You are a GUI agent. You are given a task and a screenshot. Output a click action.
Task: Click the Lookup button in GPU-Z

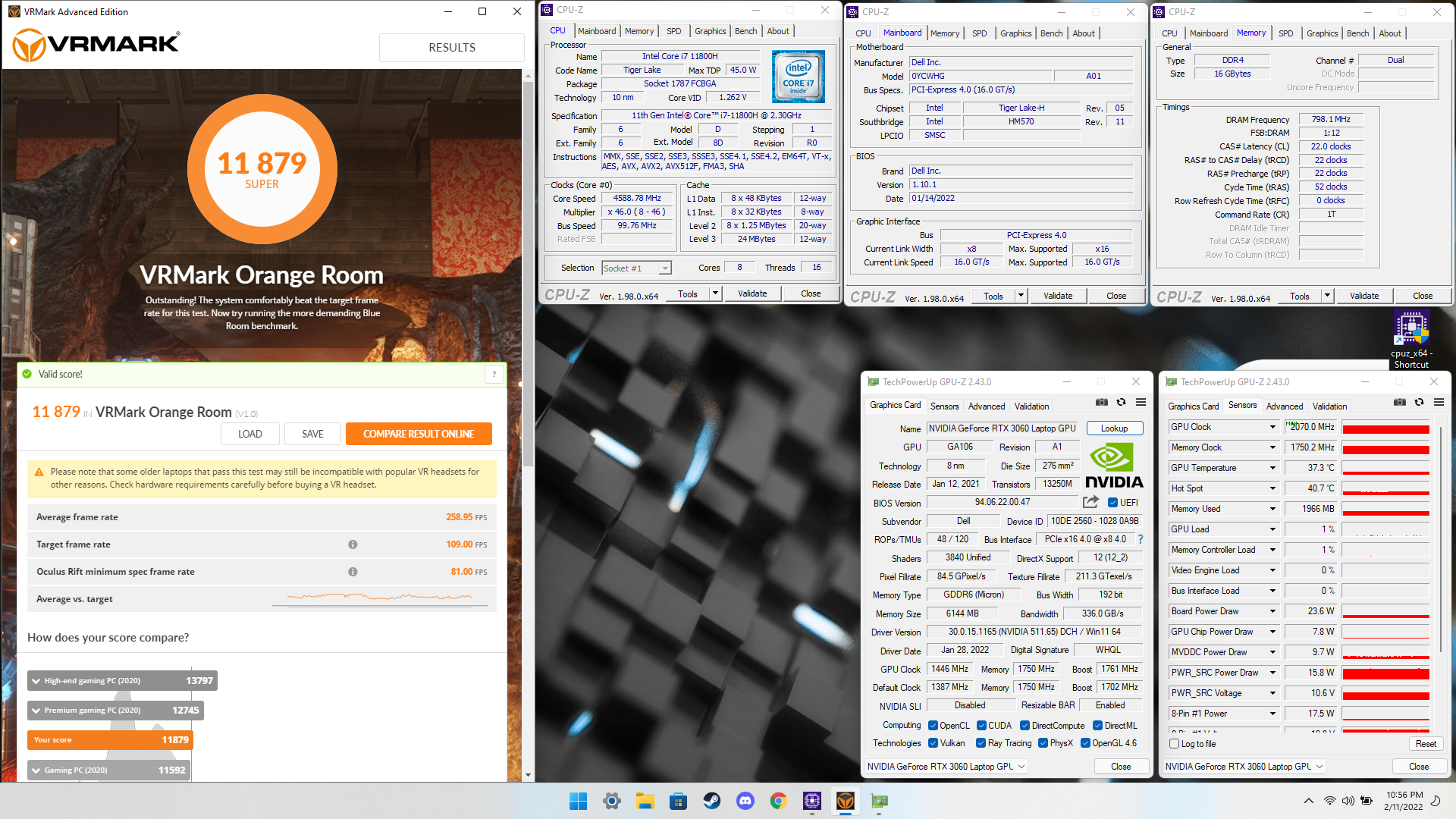1114,428
